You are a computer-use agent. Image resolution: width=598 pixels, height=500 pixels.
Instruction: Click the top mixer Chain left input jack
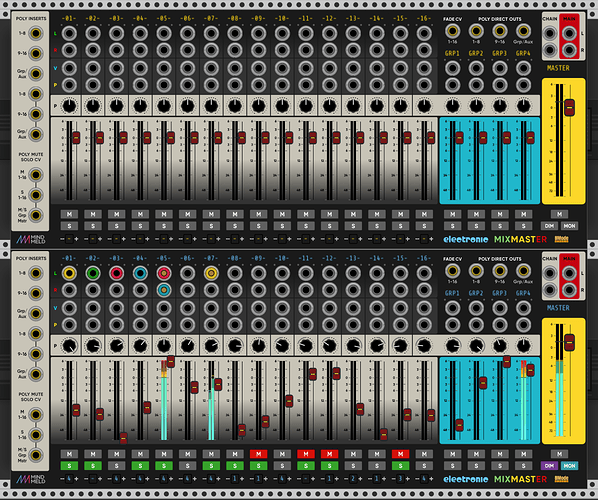(x=550, y=34)
